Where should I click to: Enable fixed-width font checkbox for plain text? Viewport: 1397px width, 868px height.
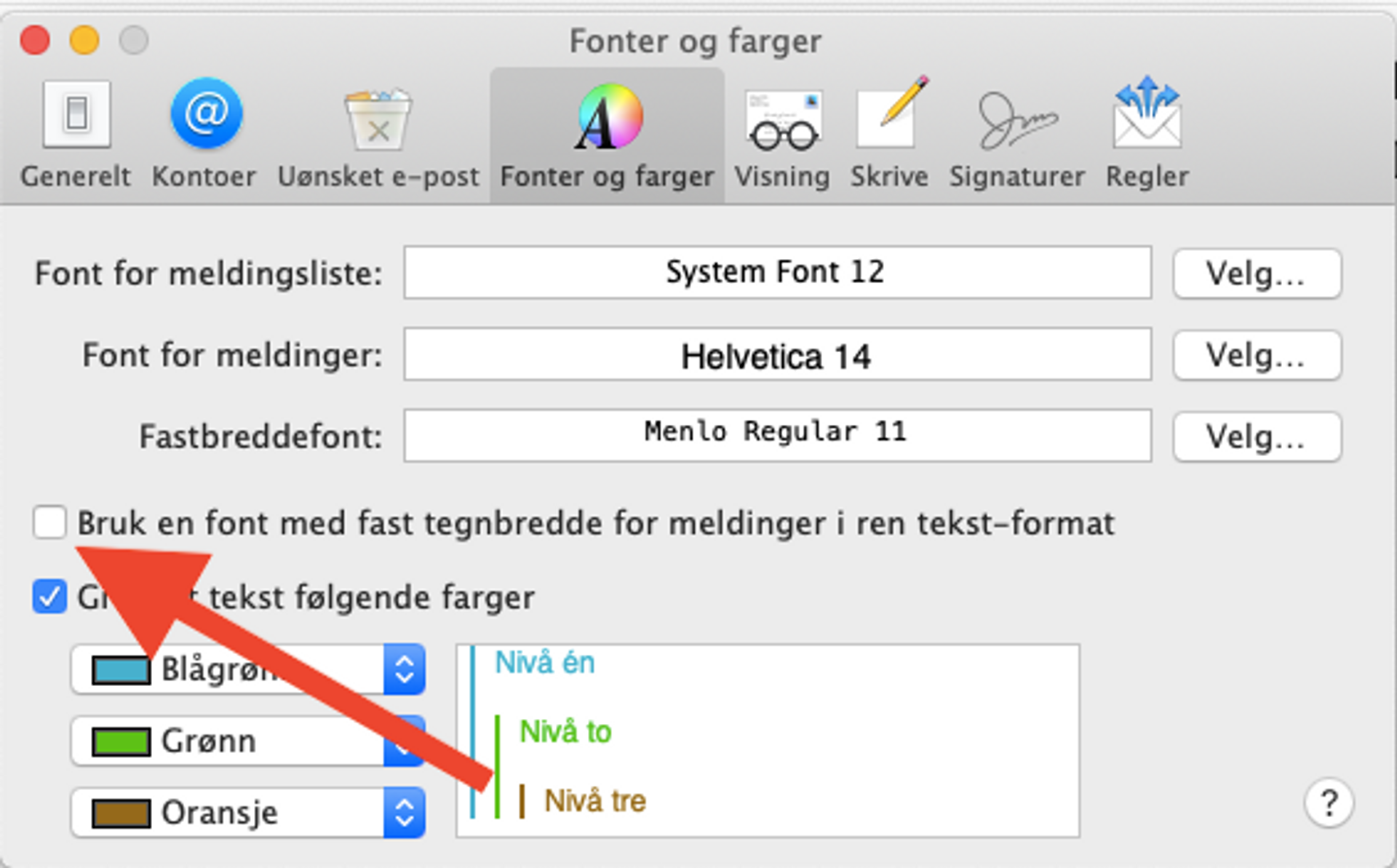pos(49,523)
